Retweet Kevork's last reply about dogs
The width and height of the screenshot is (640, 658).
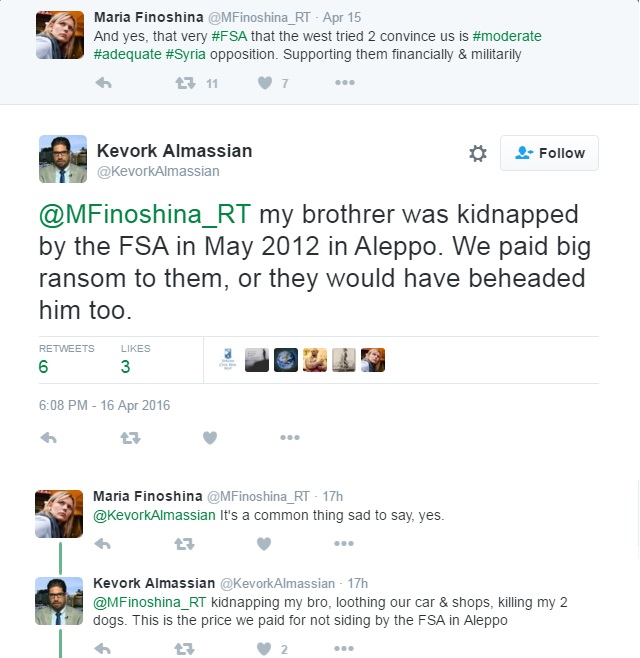coord(184,649)
